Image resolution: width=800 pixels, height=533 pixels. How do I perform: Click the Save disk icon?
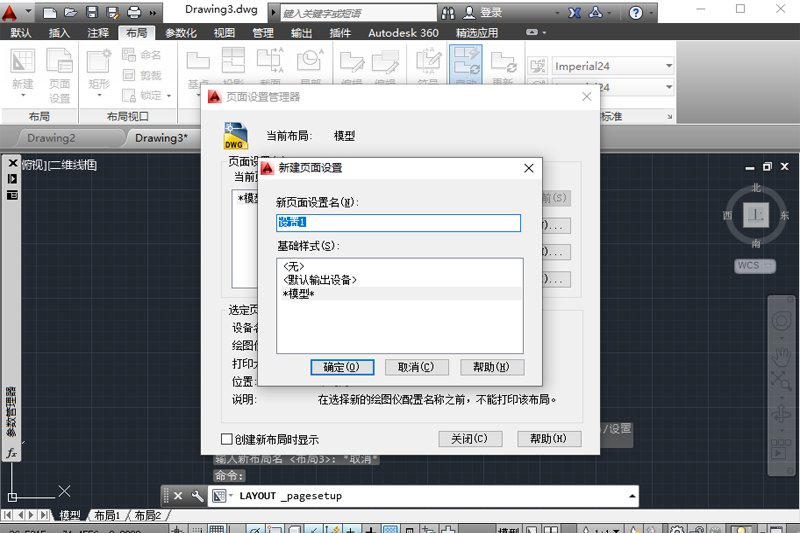tap(91, 13)
